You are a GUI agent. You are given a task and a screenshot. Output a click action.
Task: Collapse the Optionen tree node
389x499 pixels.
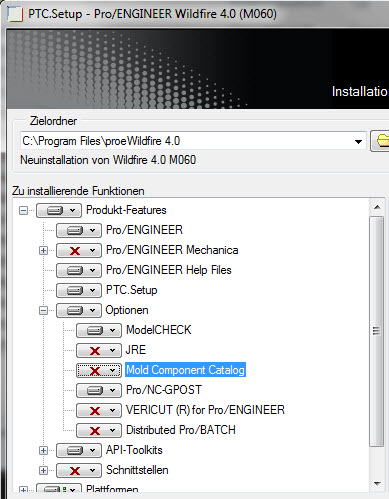43,311
